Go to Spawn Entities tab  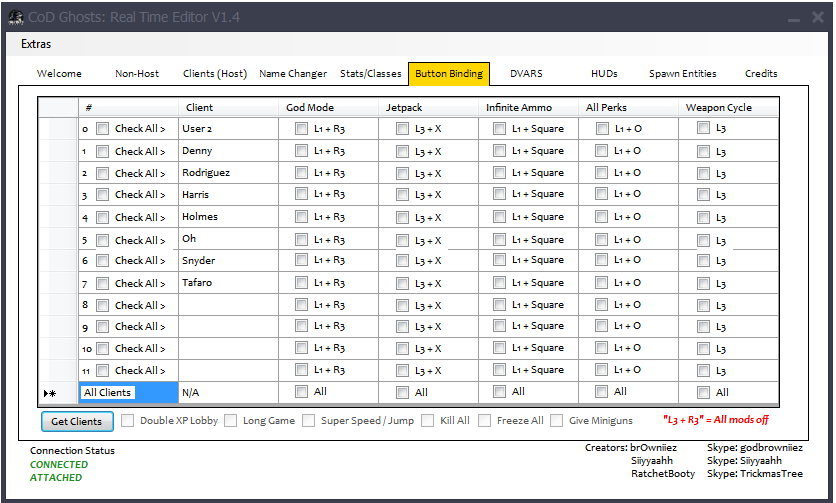tap(682, 74)
